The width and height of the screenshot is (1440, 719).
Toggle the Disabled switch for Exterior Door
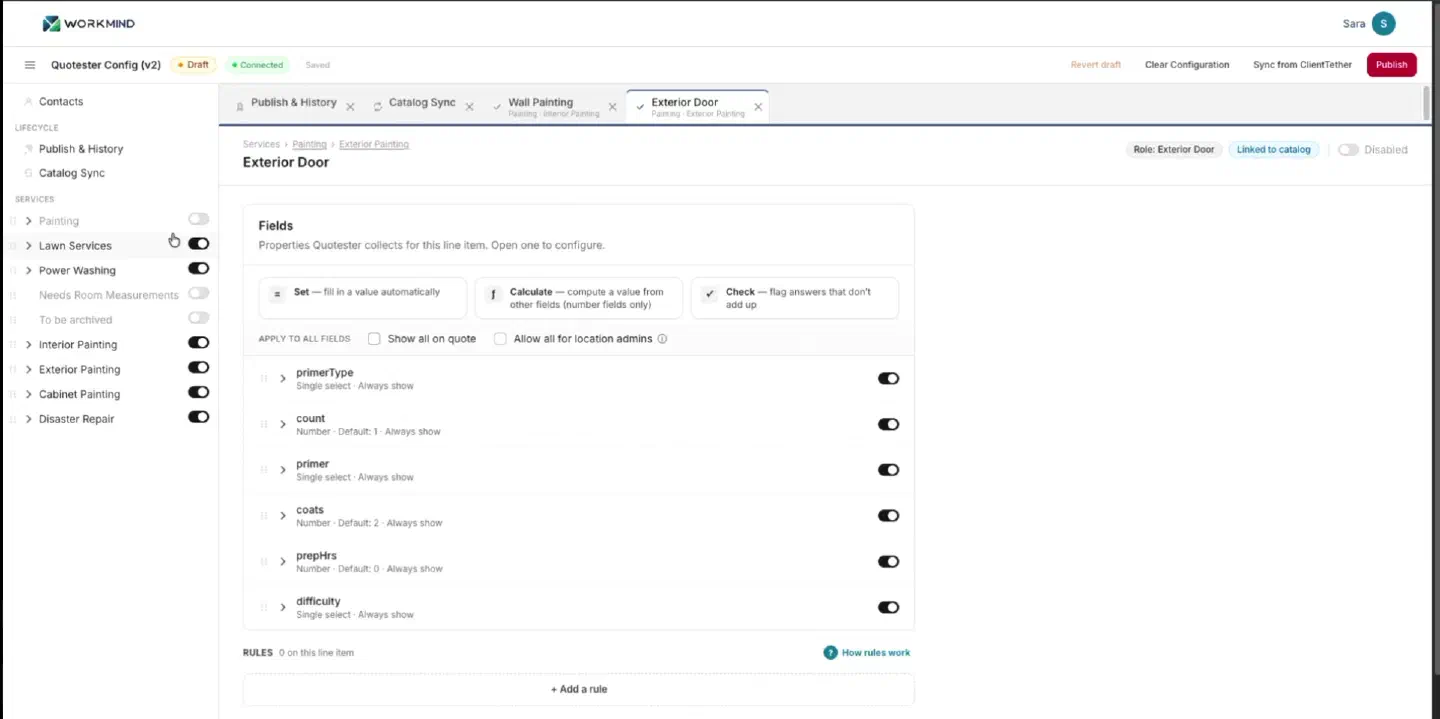tap(1349, 150)
